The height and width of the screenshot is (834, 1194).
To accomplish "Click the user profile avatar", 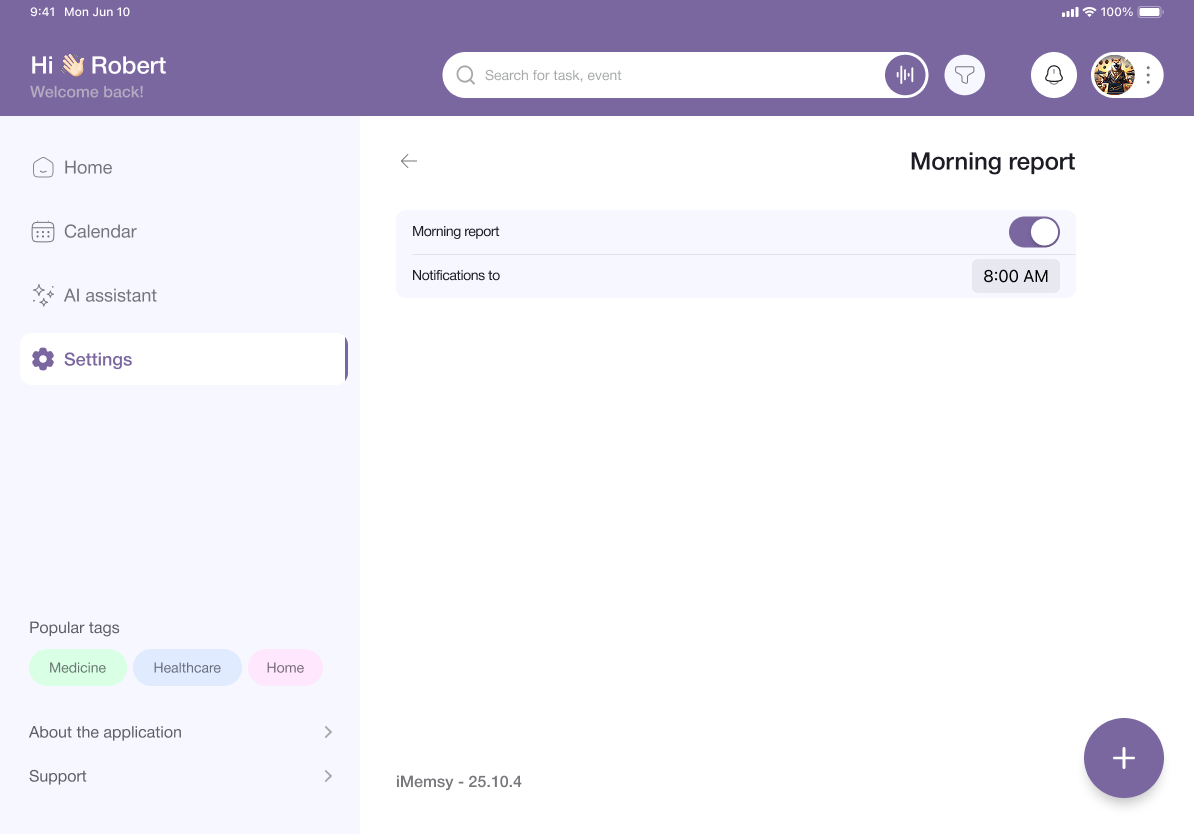I will point(1114,75).
